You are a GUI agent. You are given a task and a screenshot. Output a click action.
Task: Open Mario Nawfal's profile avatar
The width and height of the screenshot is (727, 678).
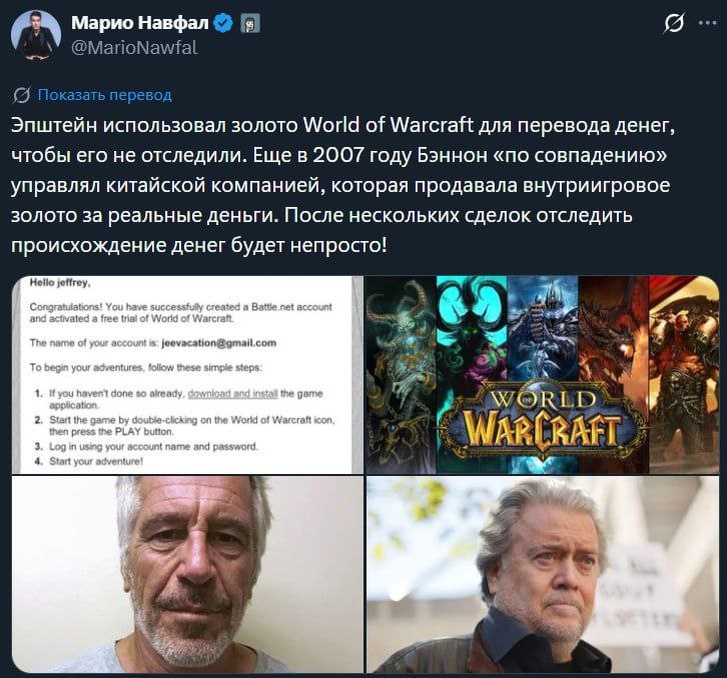coord(36,36)
